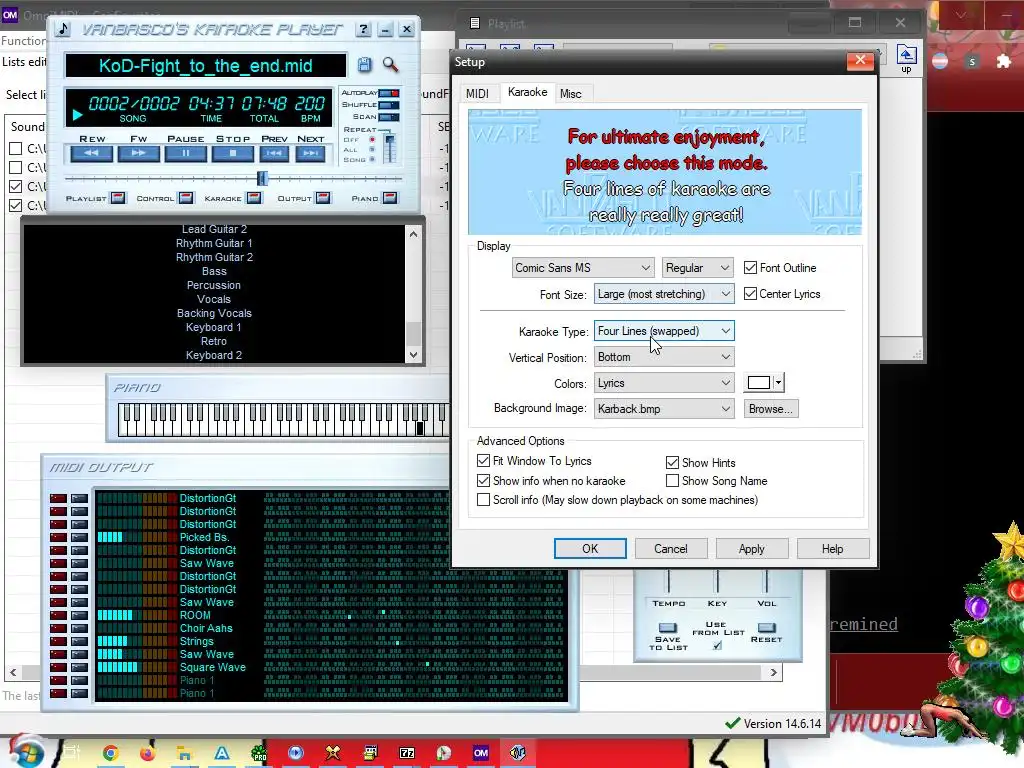Toggle the Control window button

pyautogui.click(x=186, y=198)
